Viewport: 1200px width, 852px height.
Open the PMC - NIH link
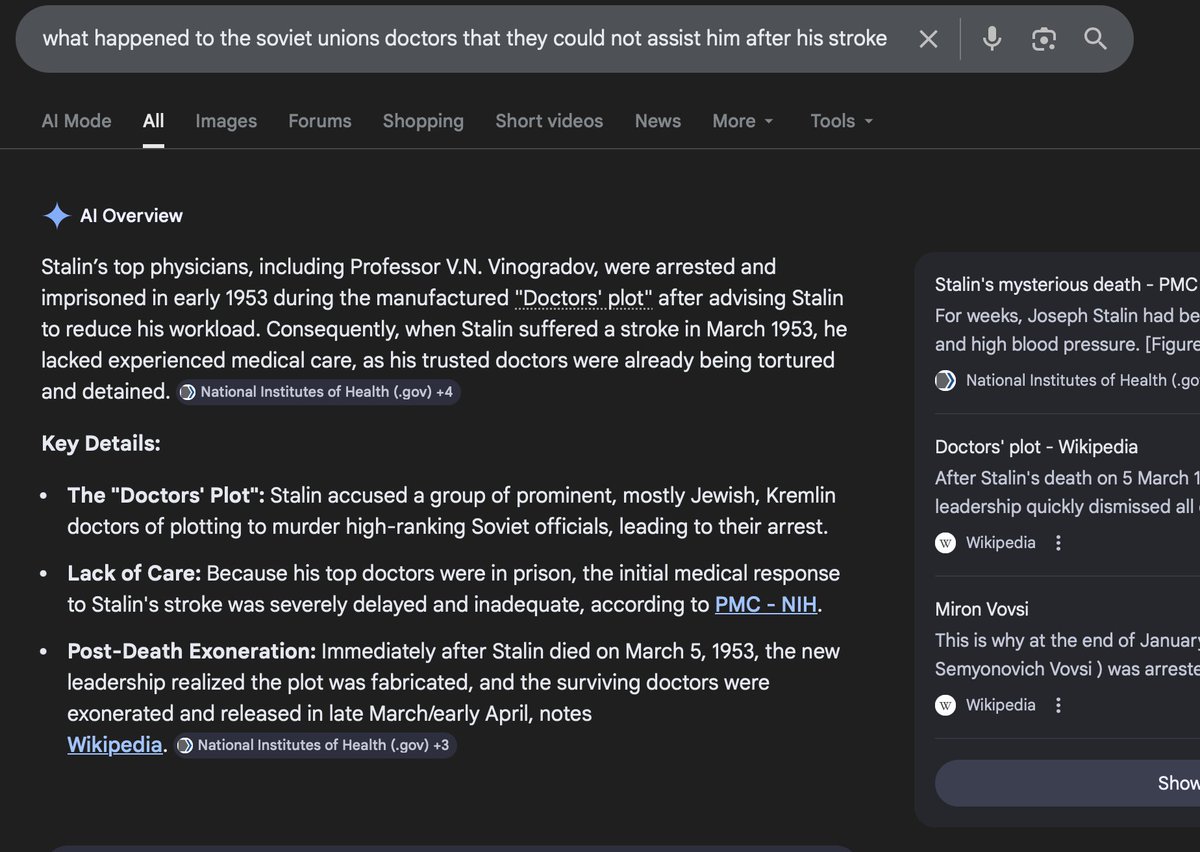coord(768,605)
